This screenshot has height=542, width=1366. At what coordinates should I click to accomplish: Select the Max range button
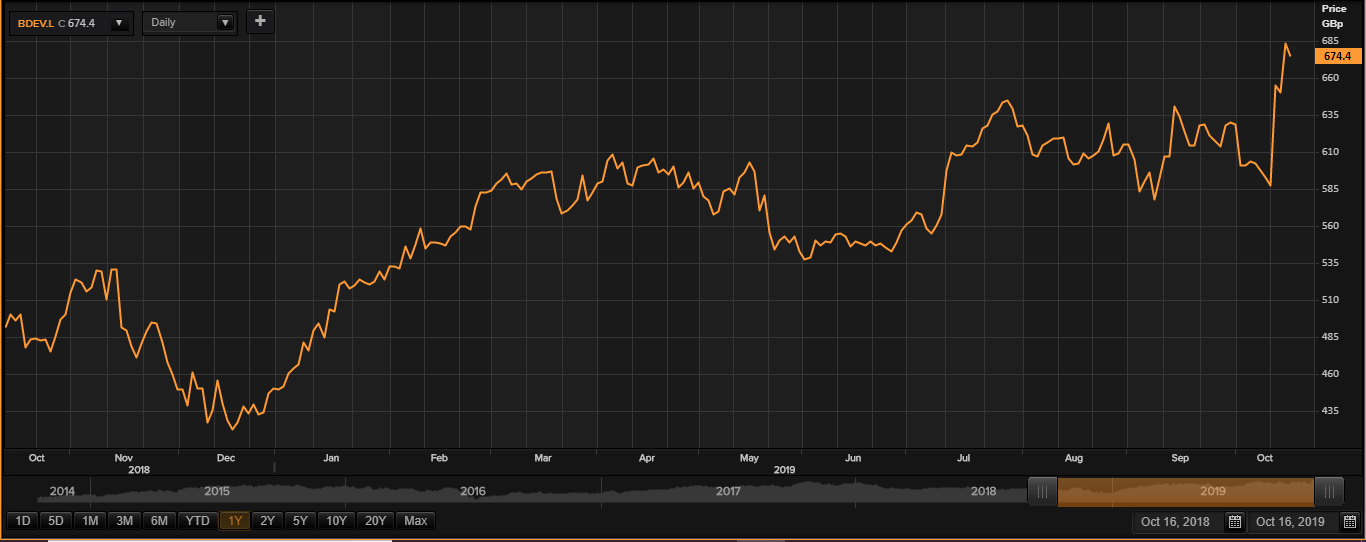point(416,521)
